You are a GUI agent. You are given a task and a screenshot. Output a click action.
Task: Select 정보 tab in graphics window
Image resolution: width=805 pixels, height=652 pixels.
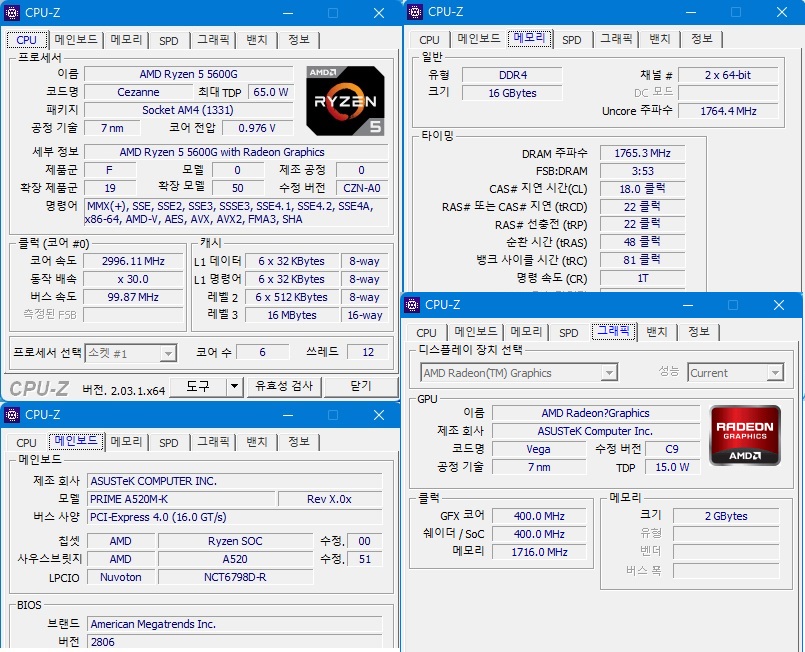(x=699, y=332)
